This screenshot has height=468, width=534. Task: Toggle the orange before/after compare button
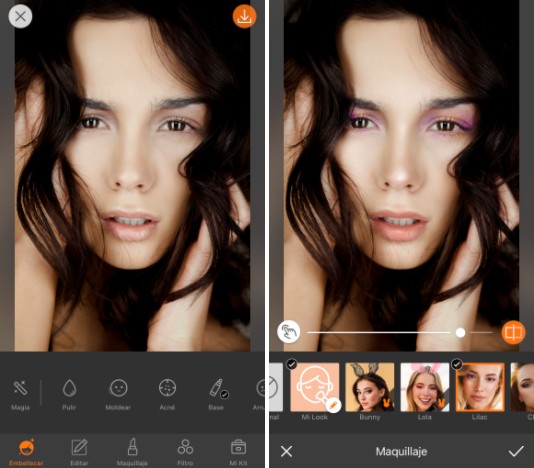click(513, 332)
